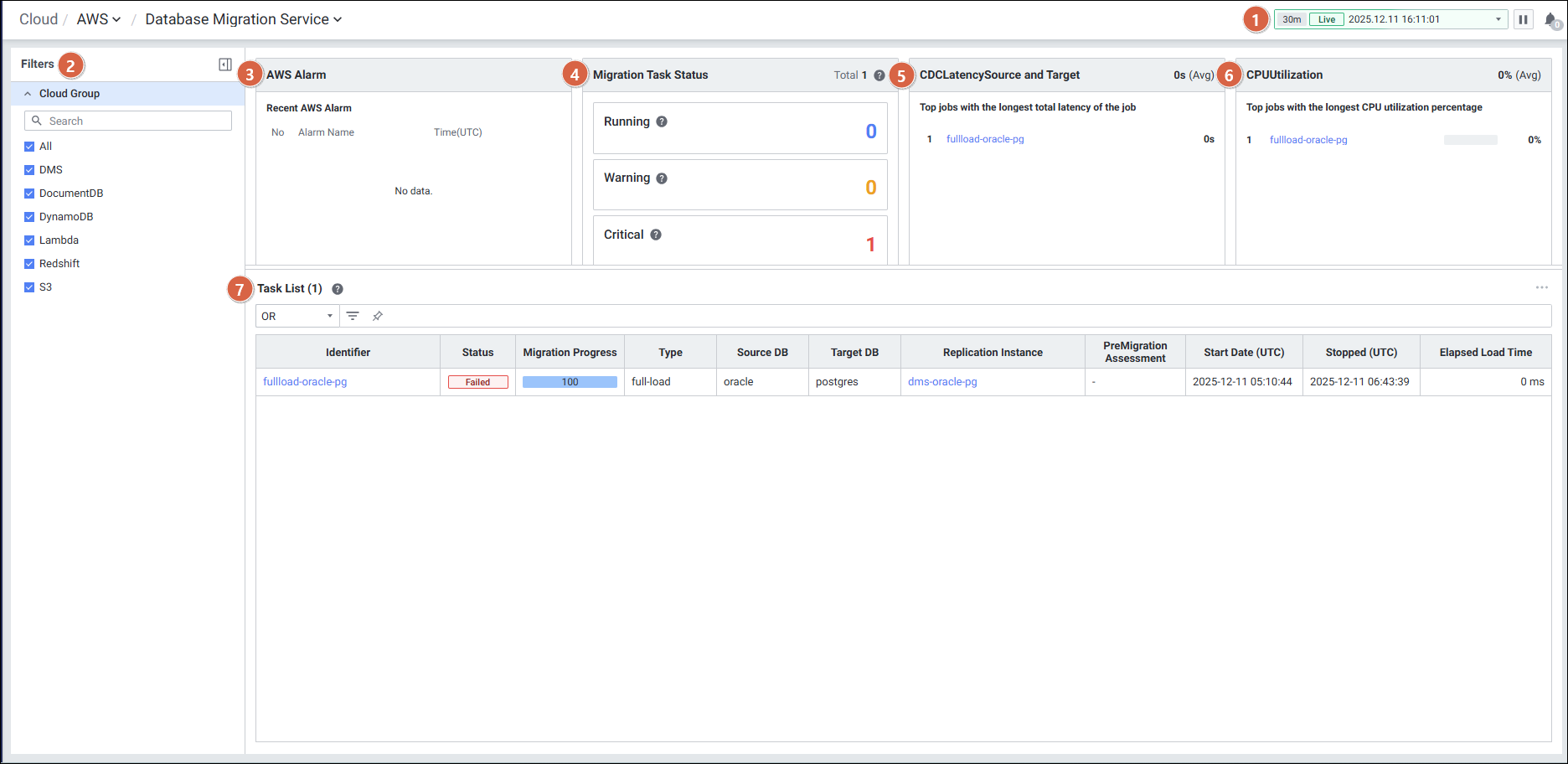Open fullload-oracle-pg task in Task List
The height and width of the screenshot is (764, 1568).
tap(305, 382)
